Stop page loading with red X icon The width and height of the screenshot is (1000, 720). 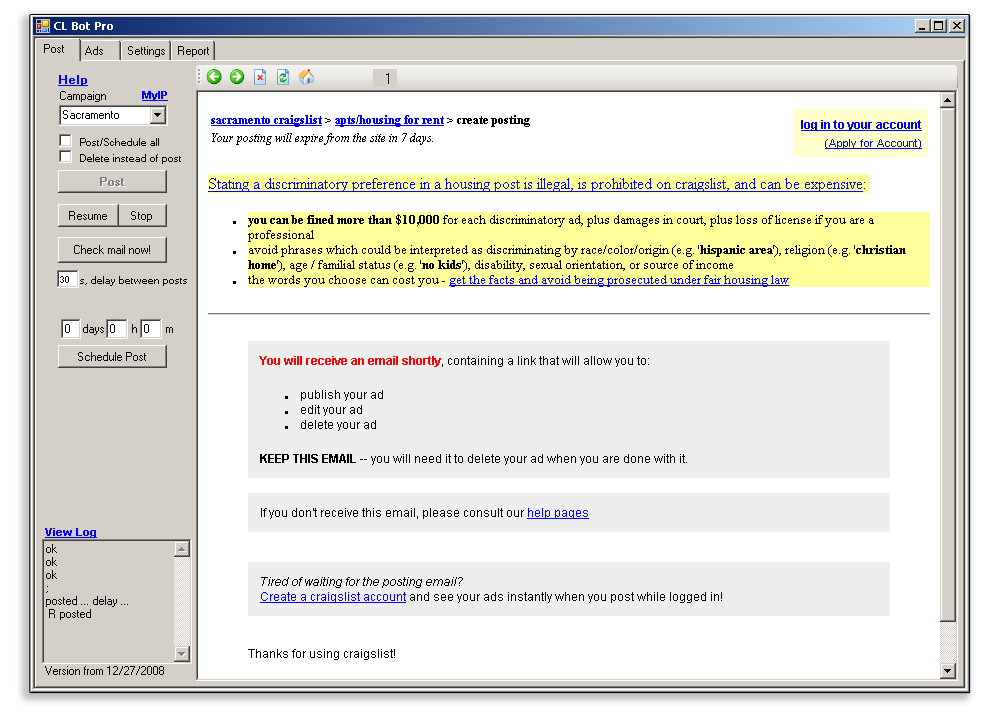coord(260,77)
